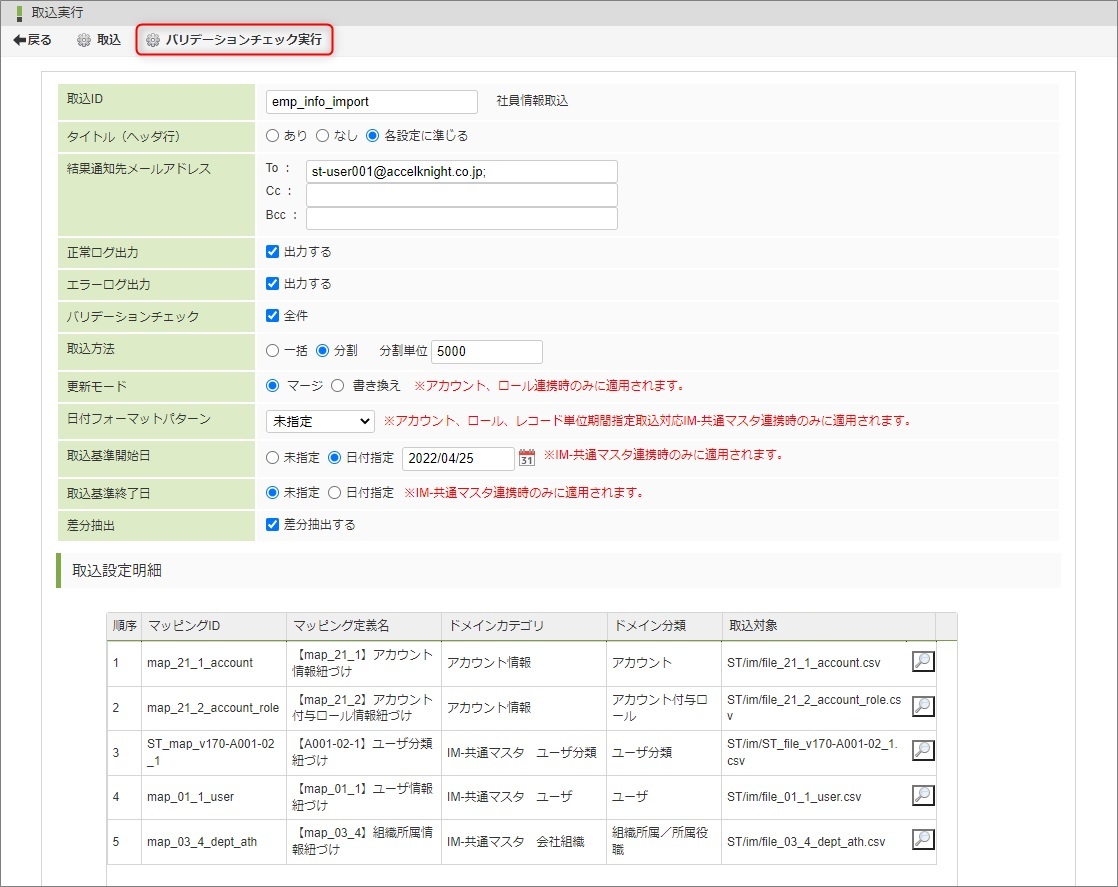Uncheck 正常ログ出力 出力する checkbox
Screen dimensions: 1118x887
pos(273,252)
